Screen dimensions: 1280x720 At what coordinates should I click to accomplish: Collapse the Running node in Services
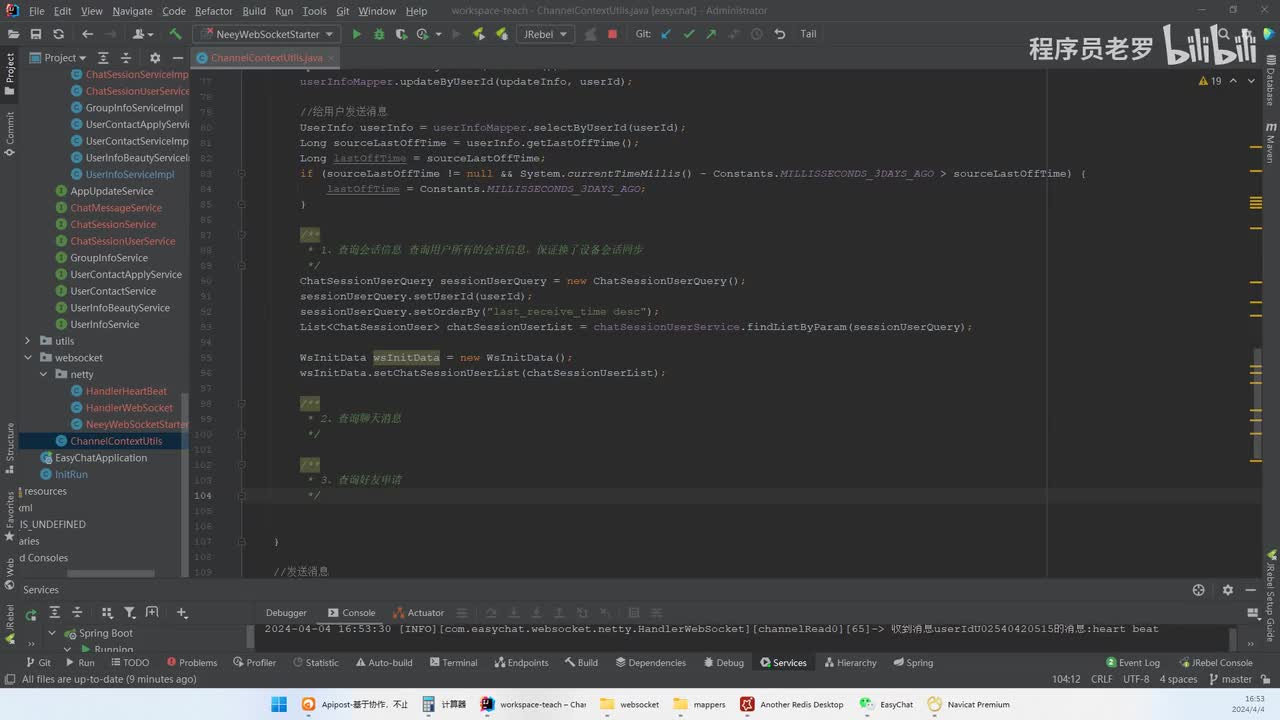(x=68, y=650)
